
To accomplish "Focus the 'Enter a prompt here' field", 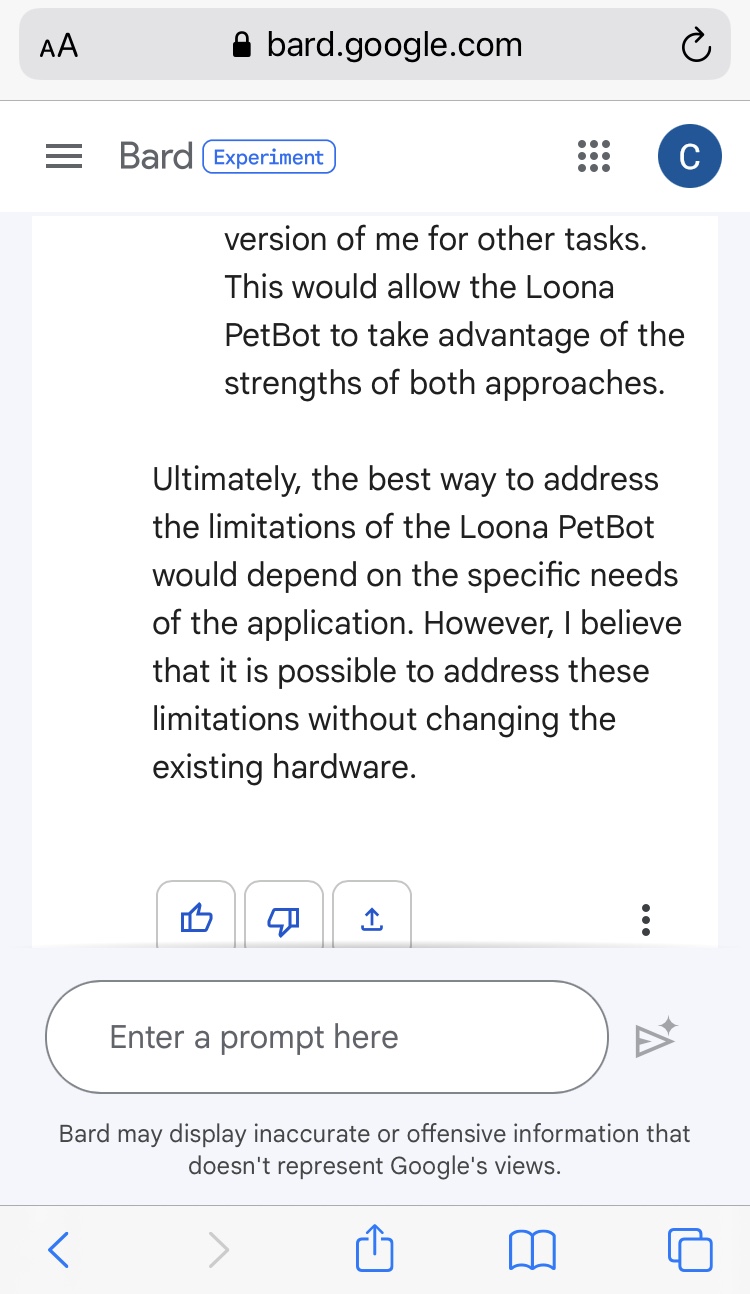I will click(x=326, y=1037).
